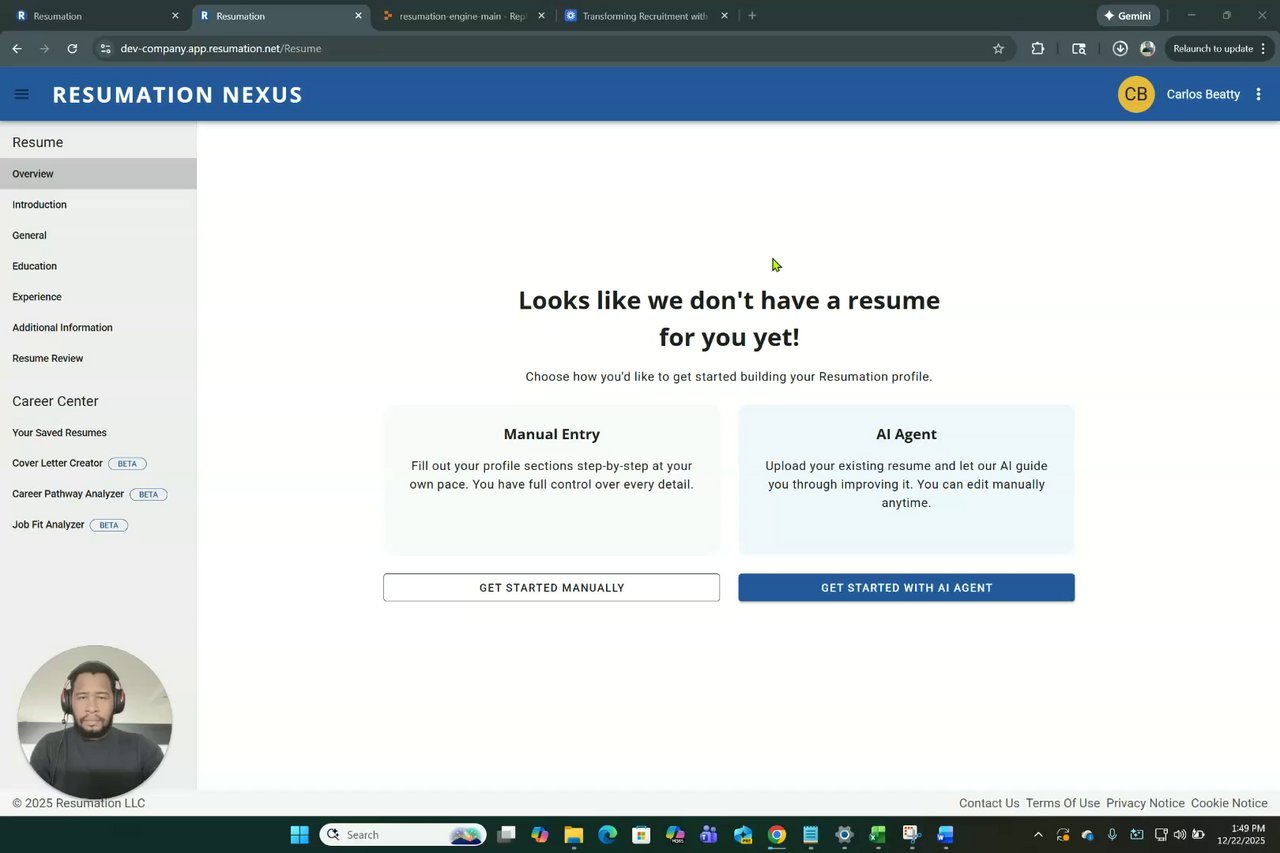Open Your Saved Resumes
Screen dimensions: 1280x853
98,433
